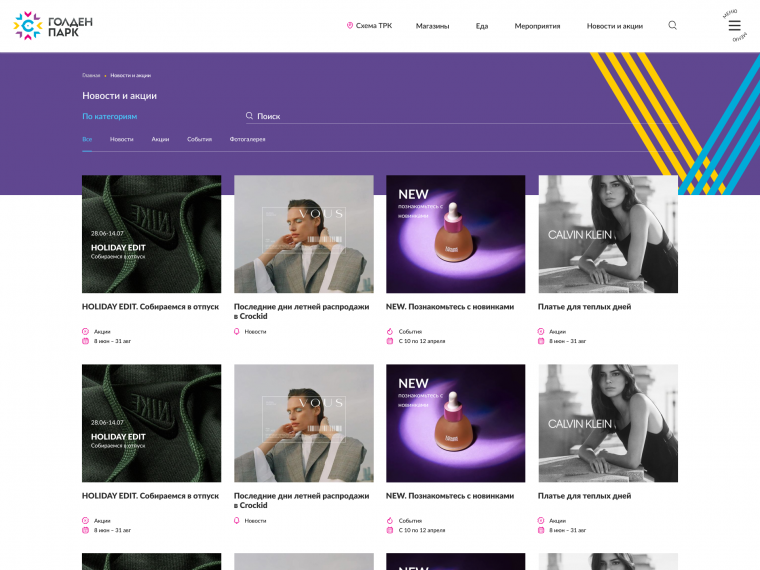Click the Главная breadcrumb link
The height and width of the screenshot is (570, 760).
pos(91,75)
